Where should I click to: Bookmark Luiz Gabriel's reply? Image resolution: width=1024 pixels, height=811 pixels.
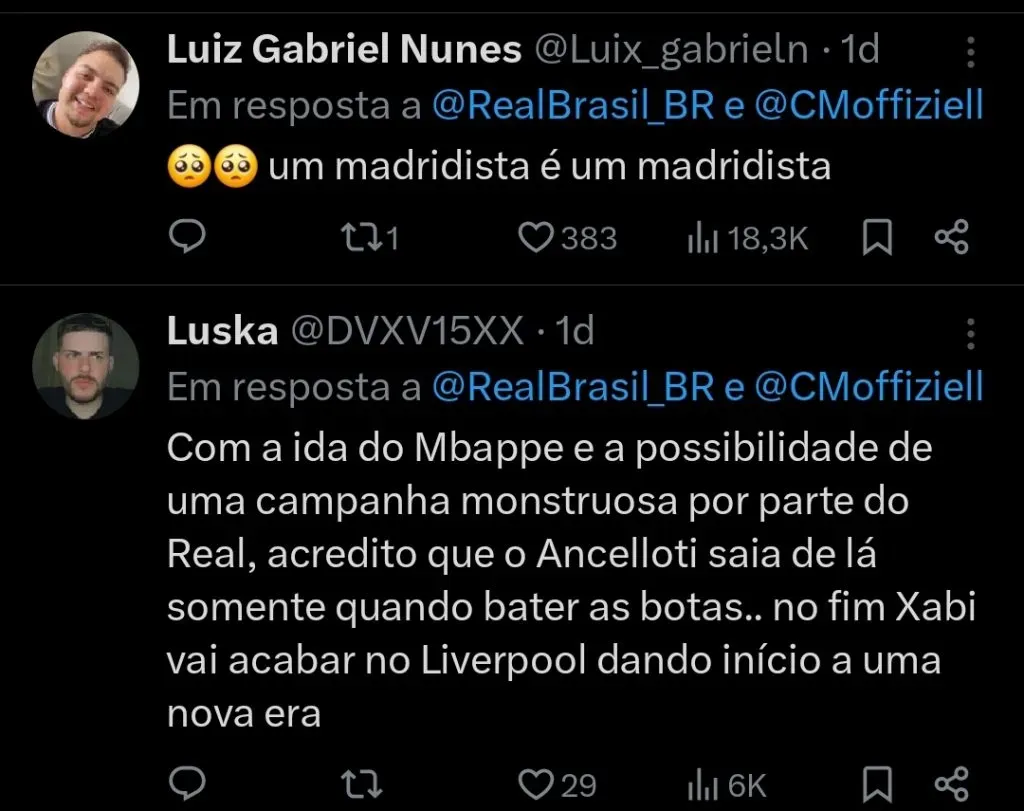876,238
